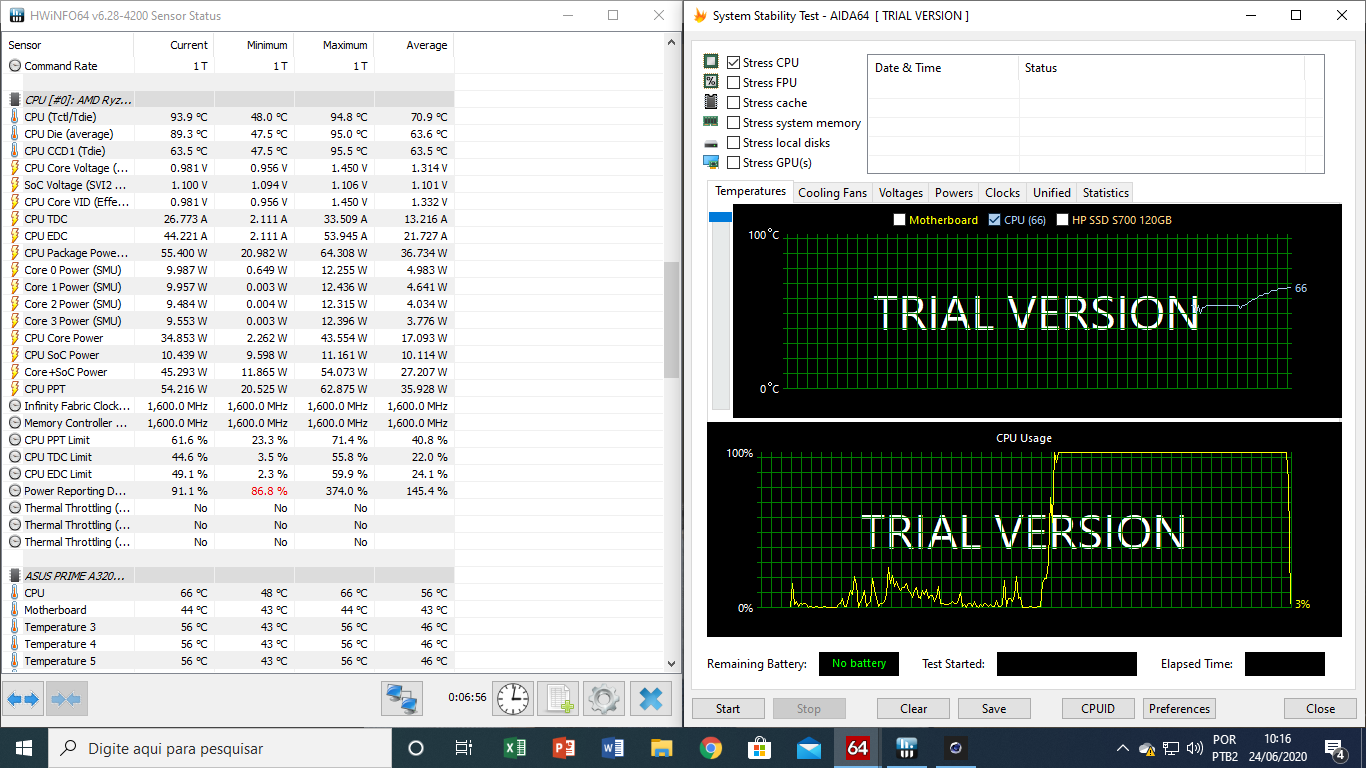Click HWiNFO expand columns blue arrows button
The width and height of the screenshot is (1366, 768).
(23, 698)
